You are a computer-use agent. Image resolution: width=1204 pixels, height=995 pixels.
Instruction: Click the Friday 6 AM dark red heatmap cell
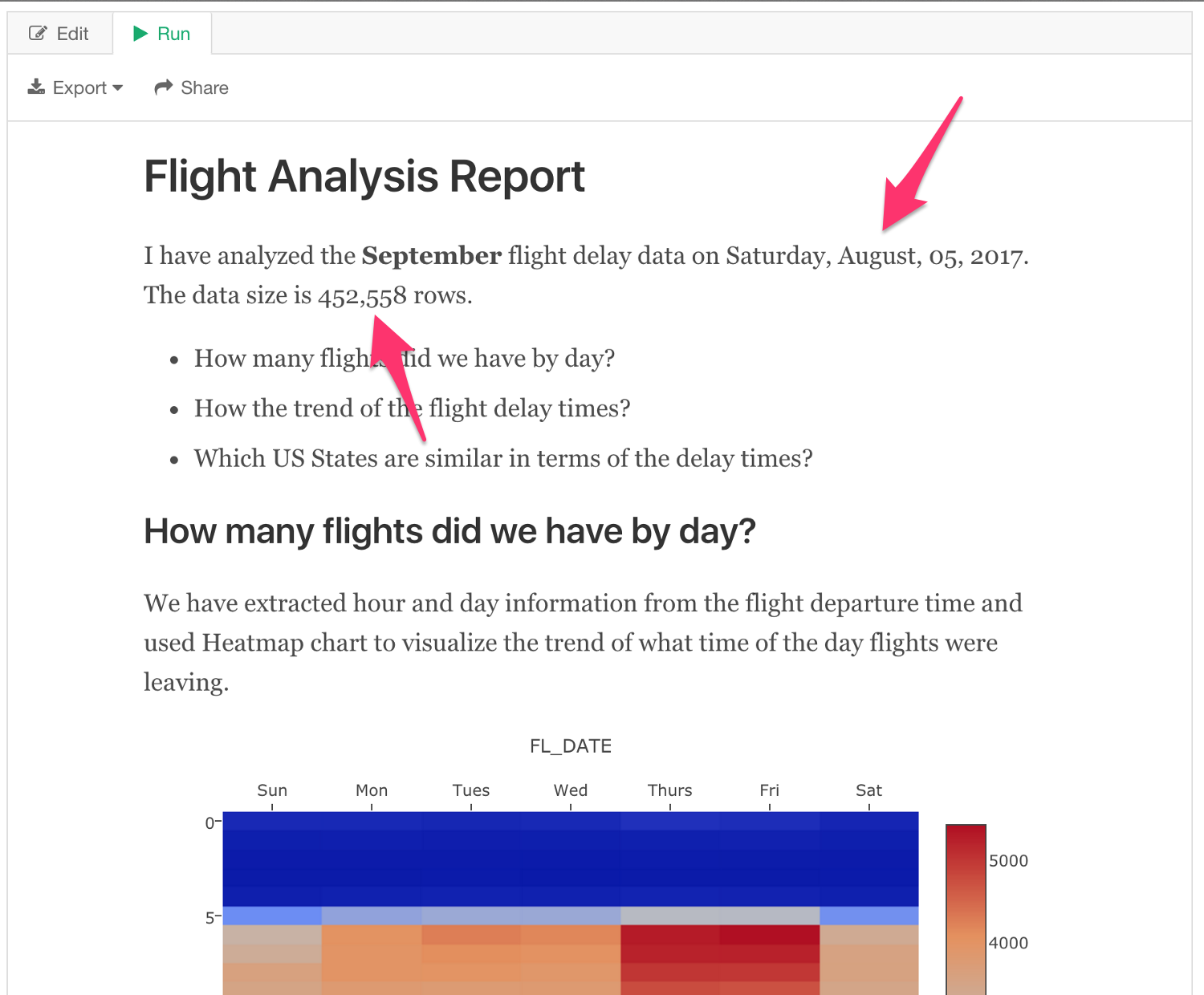tap(769, 935)
